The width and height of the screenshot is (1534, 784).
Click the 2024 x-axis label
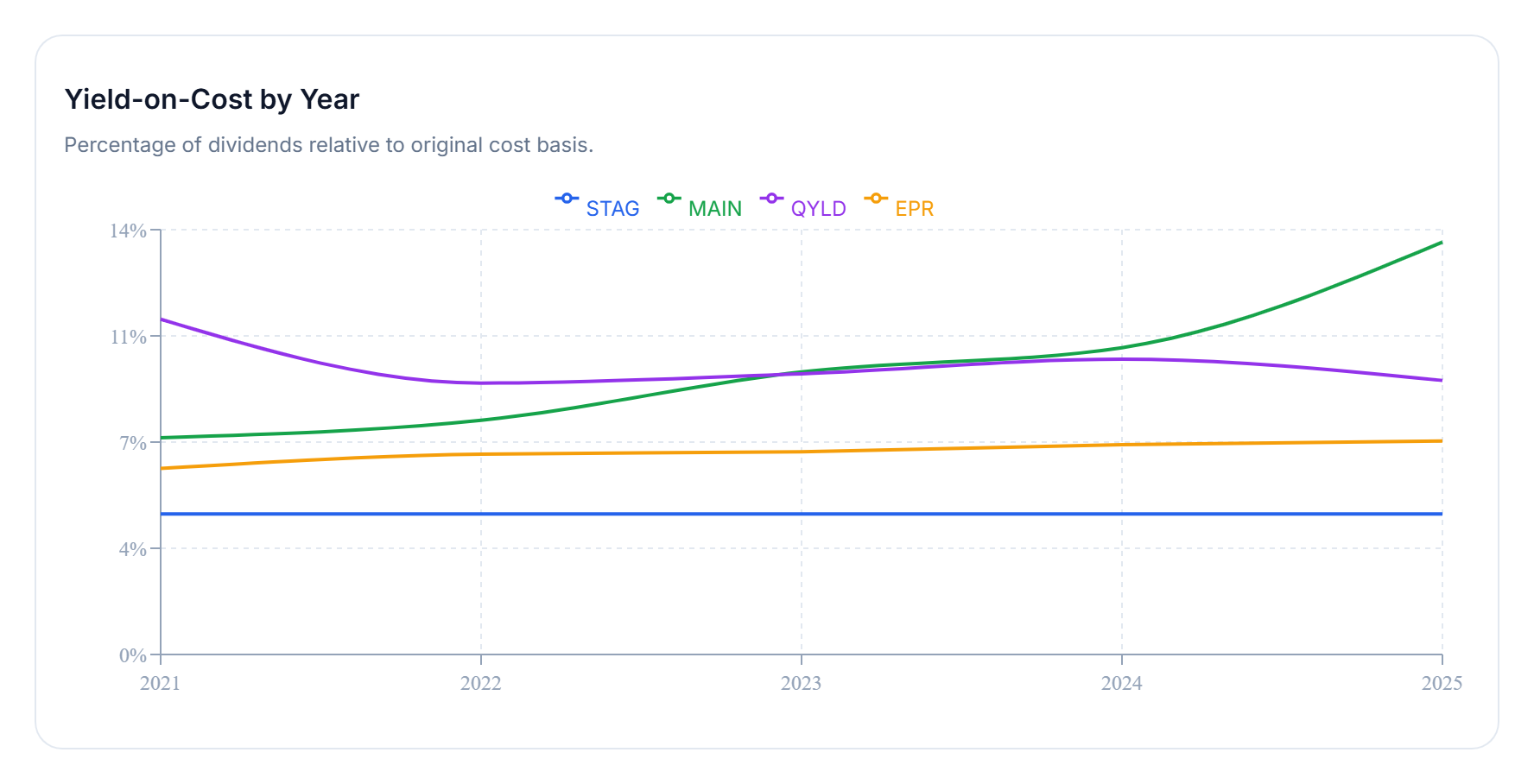[x=1122, y=683]
